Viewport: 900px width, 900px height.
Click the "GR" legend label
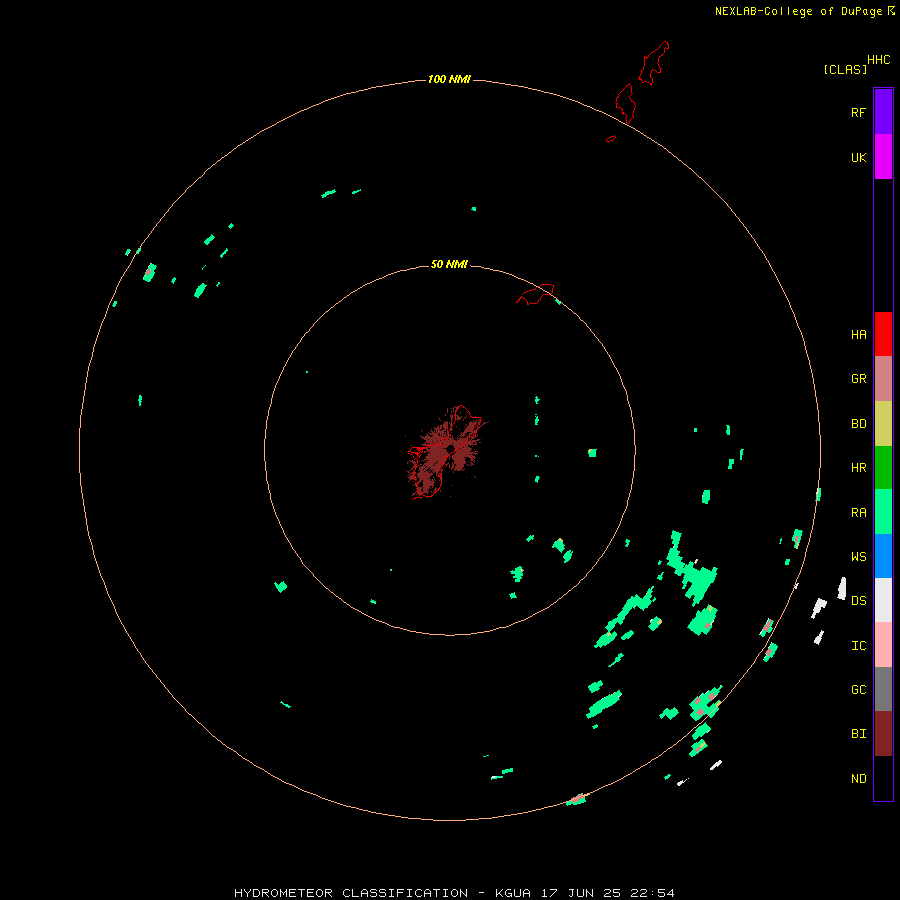click(858, 379)
